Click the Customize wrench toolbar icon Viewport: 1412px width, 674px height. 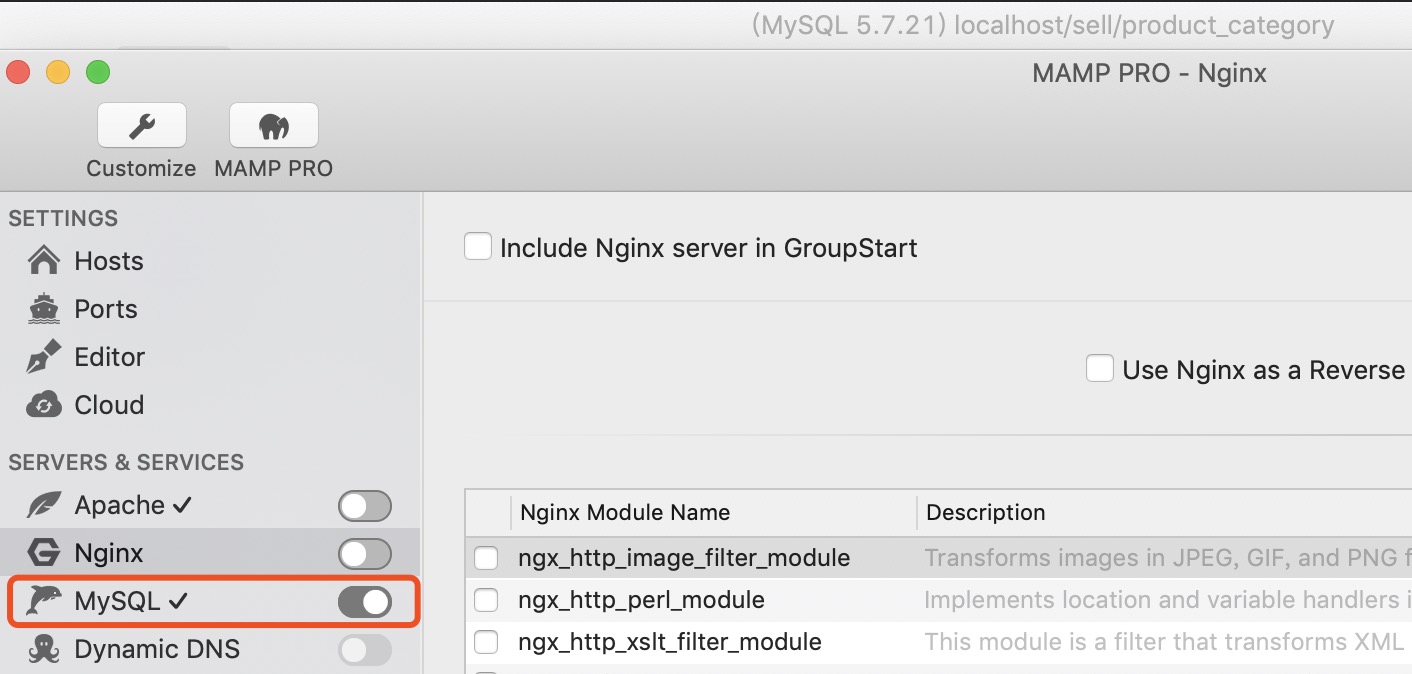(141, 126)
